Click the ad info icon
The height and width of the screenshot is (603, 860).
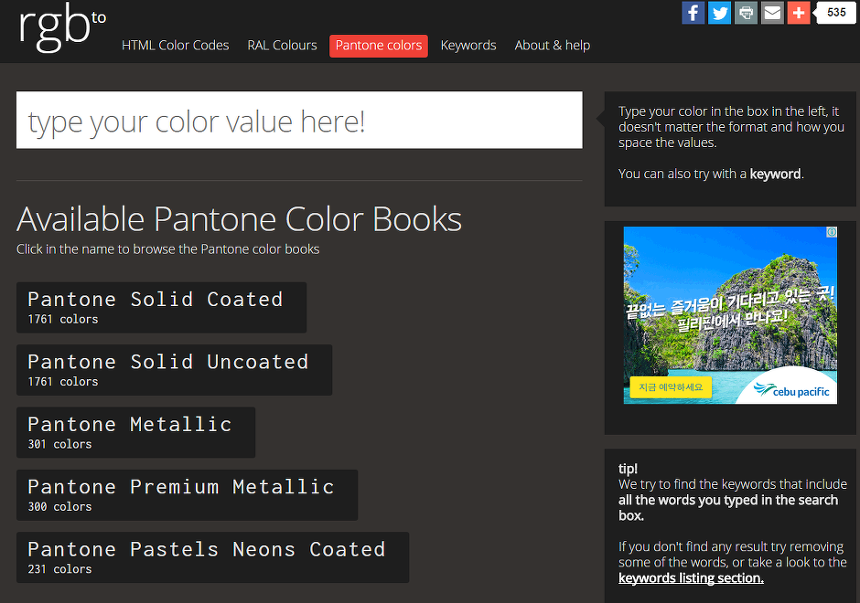[x=830, y=232]
